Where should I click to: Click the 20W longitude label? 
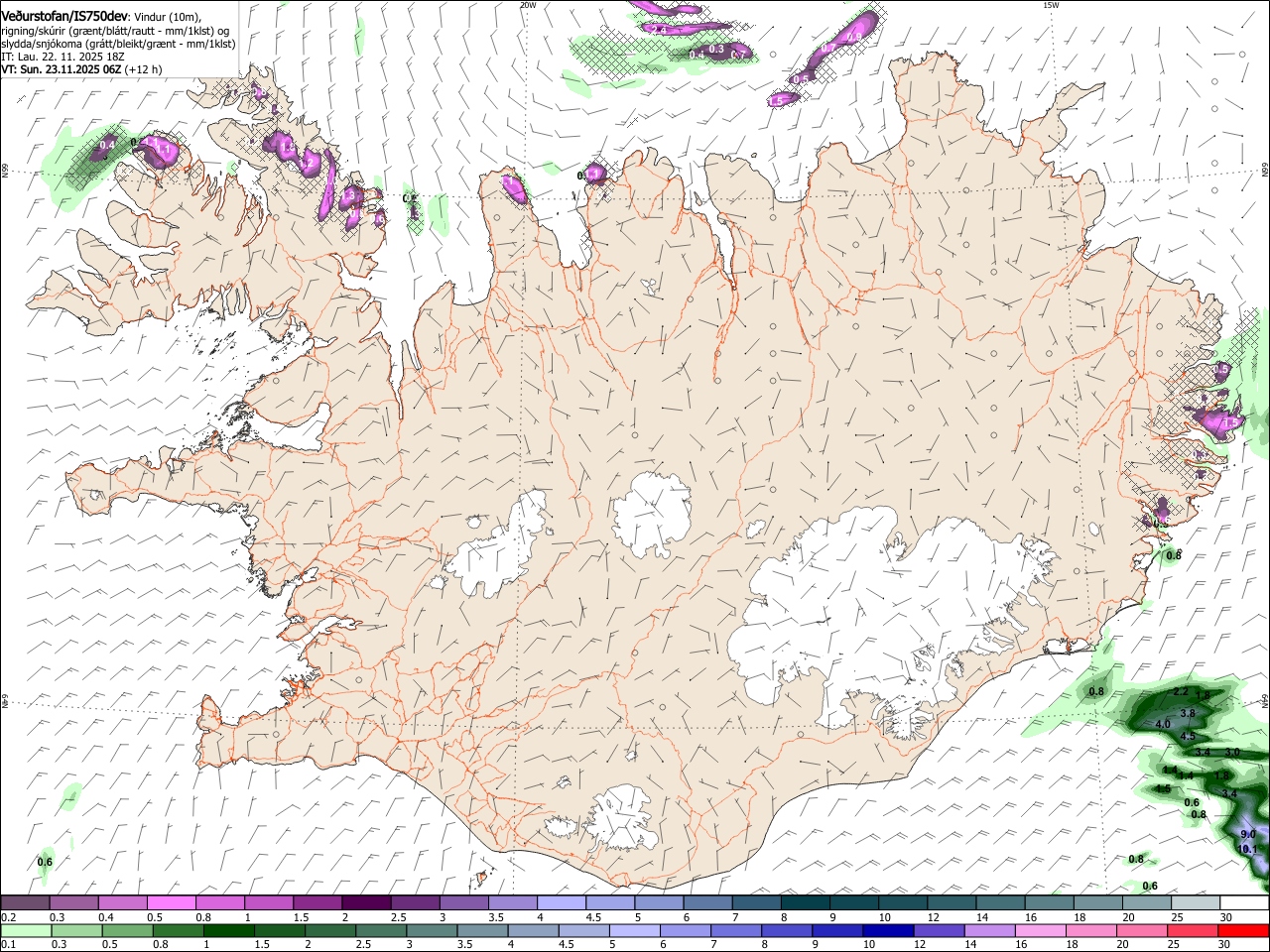tap(528, 5)
